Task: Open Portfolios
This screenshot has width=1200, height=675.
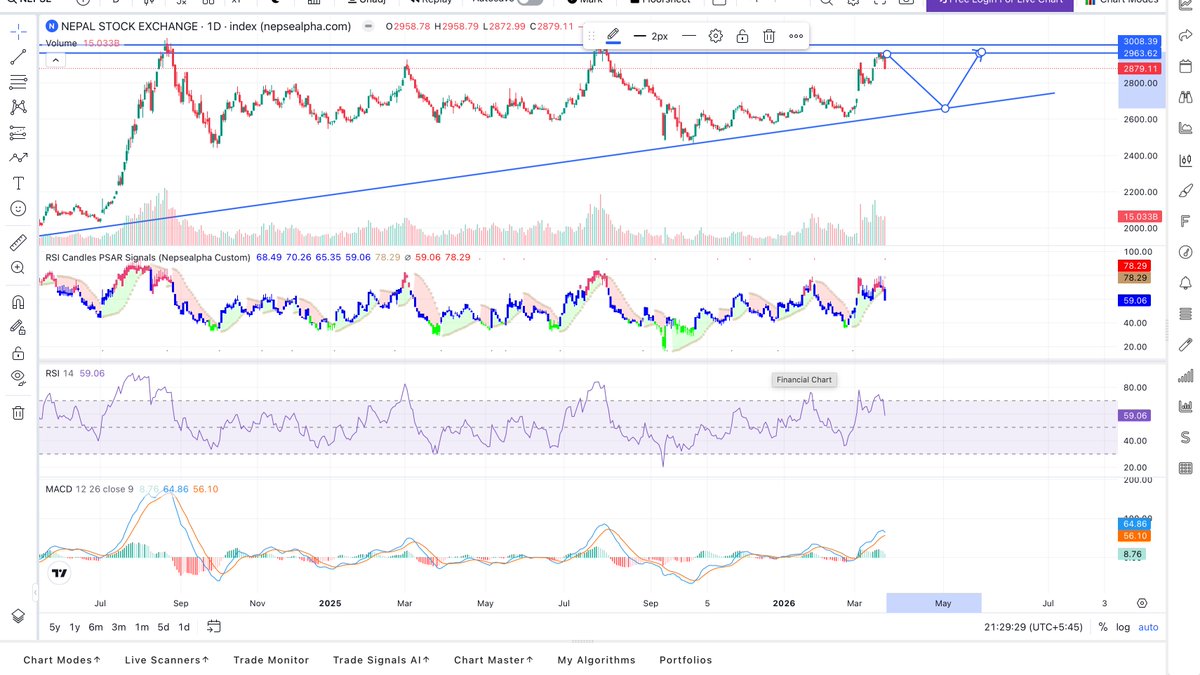Action: [x=685, y=660]
